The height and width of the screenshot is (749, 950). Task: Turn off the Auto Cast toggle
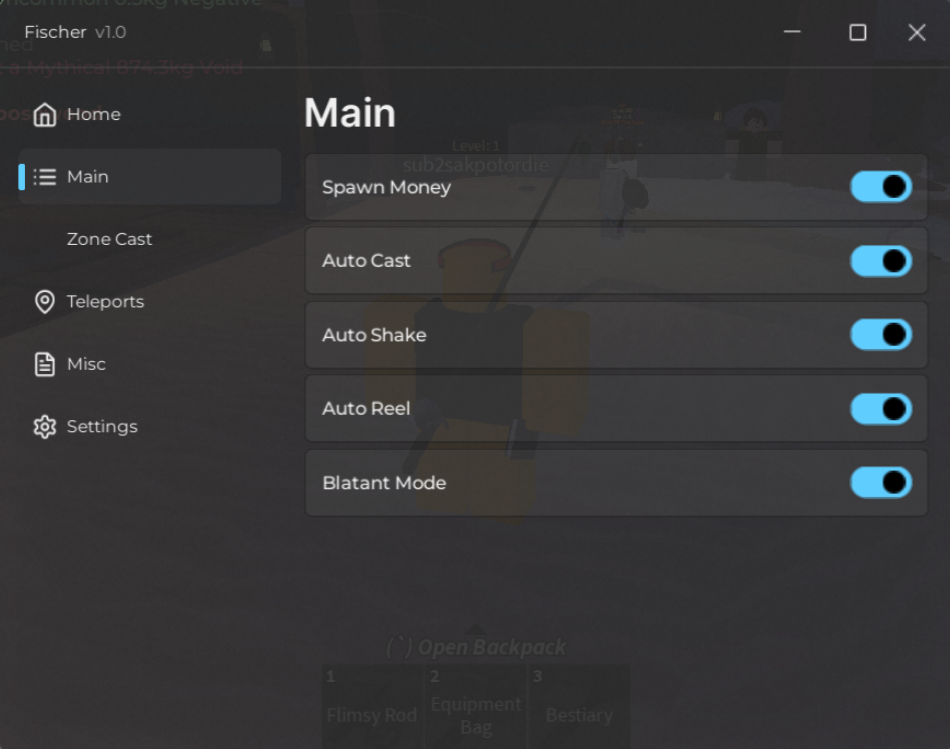[881, 261]
